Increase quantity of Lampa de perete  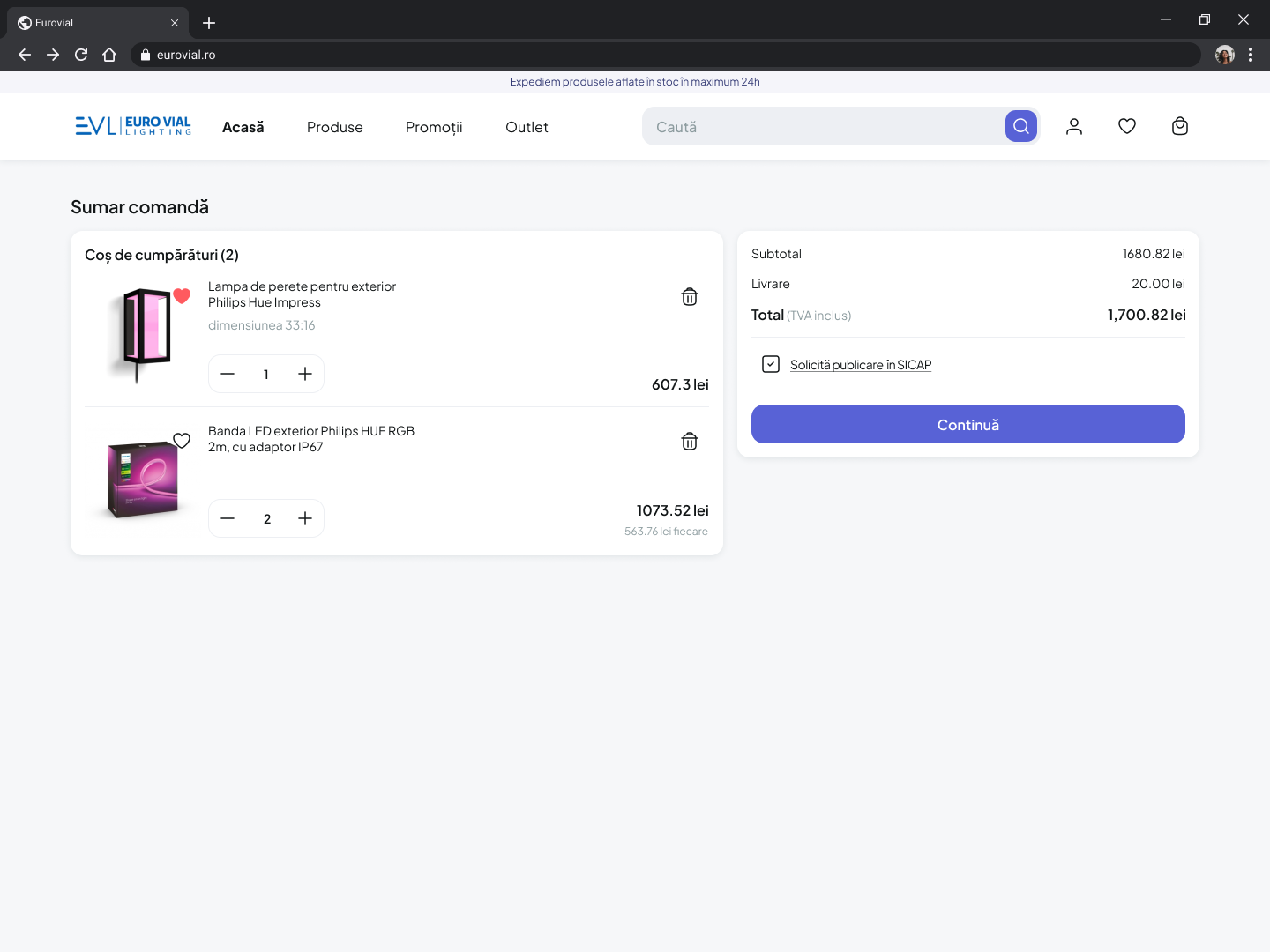[x=305, y=374]
